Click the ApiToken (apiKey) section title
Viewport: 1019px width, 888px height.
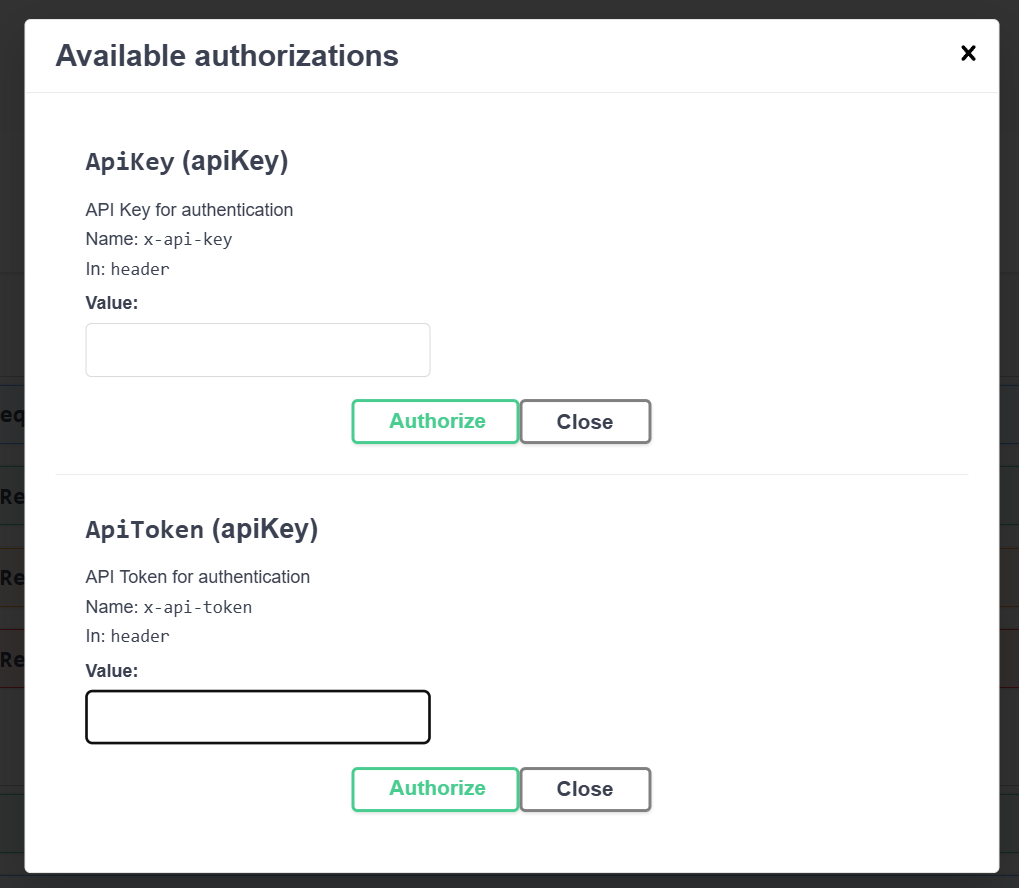pos(202,528)
